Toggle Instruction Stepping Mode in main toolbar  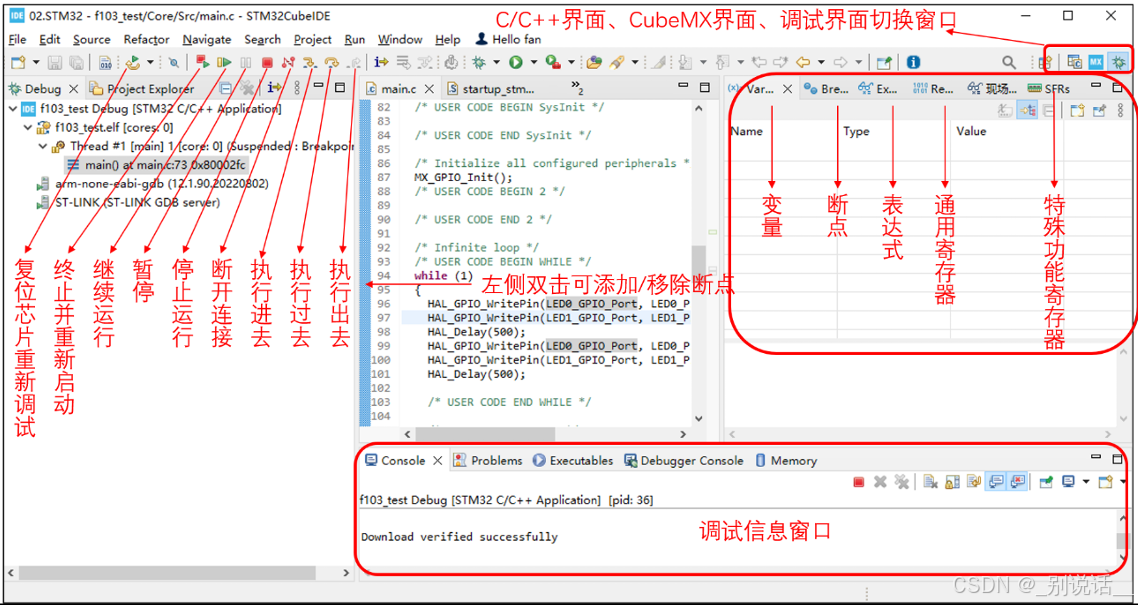pos(382,62)
